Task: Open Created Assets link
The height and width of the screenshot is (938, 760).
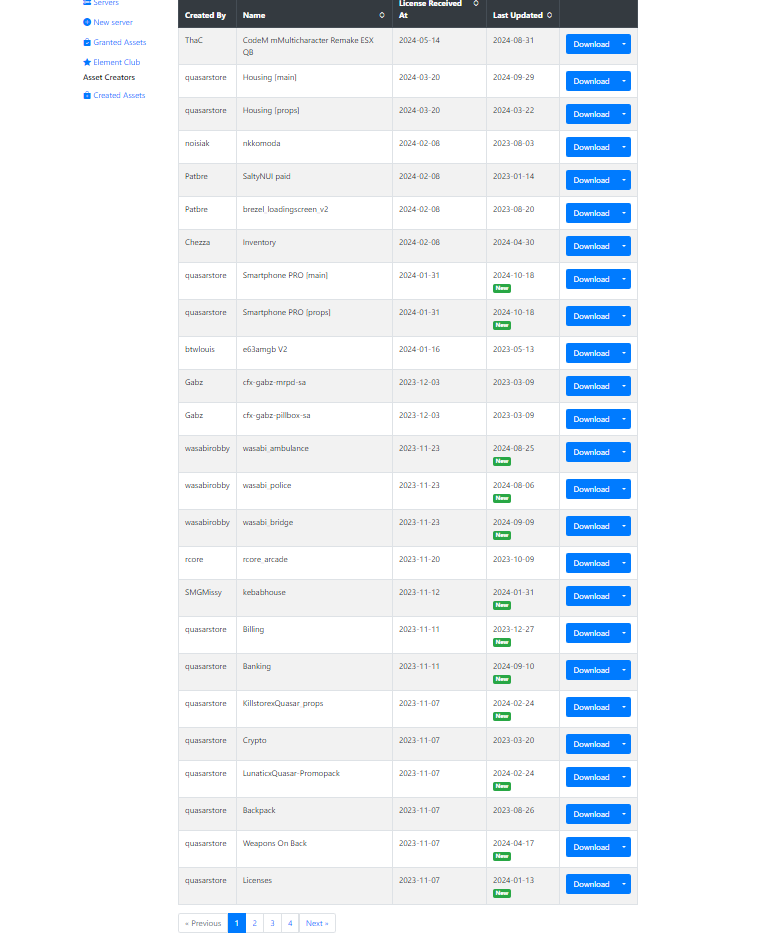Action: coord(119,95)
